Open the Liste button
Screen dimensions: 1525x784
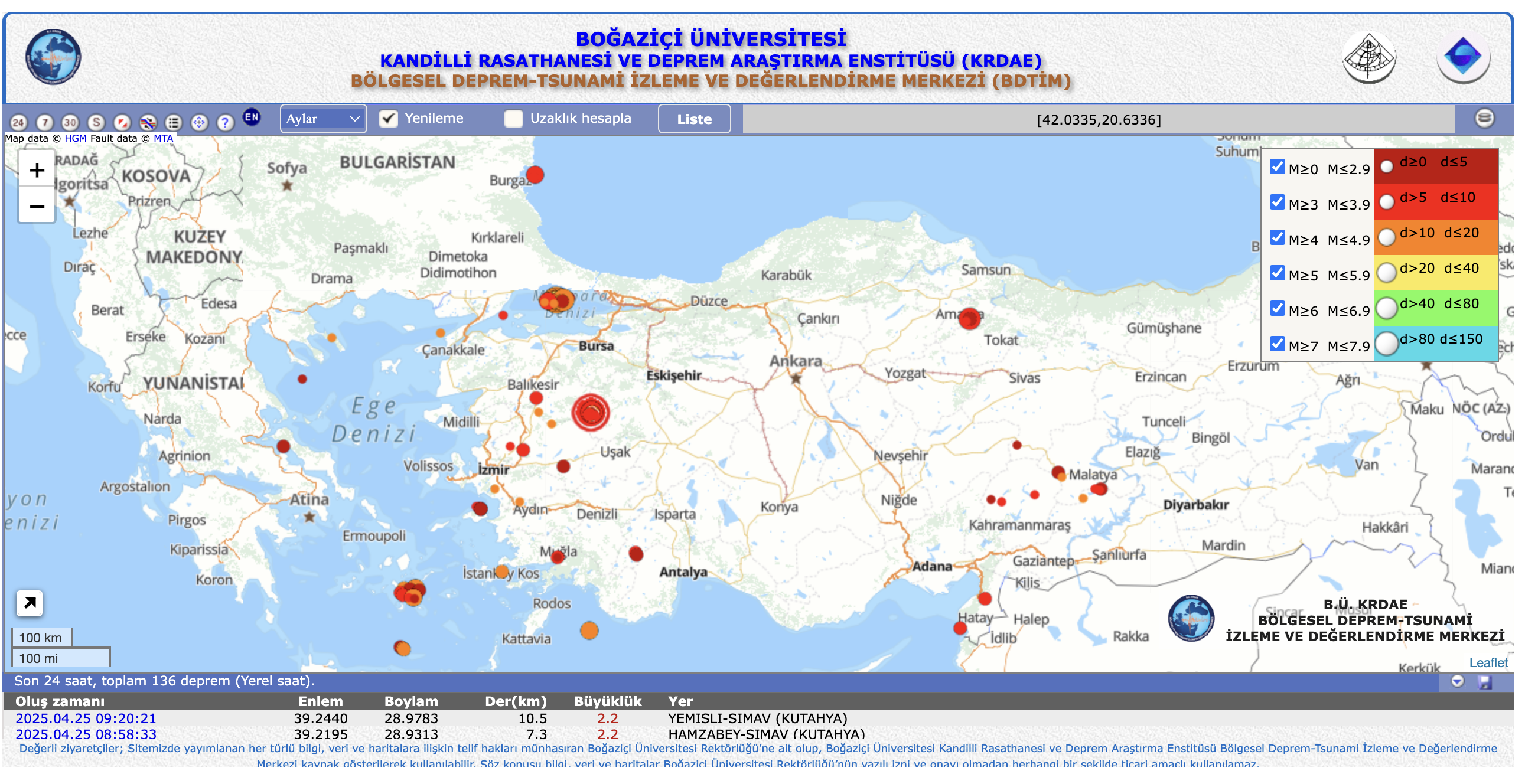(695, 119)
